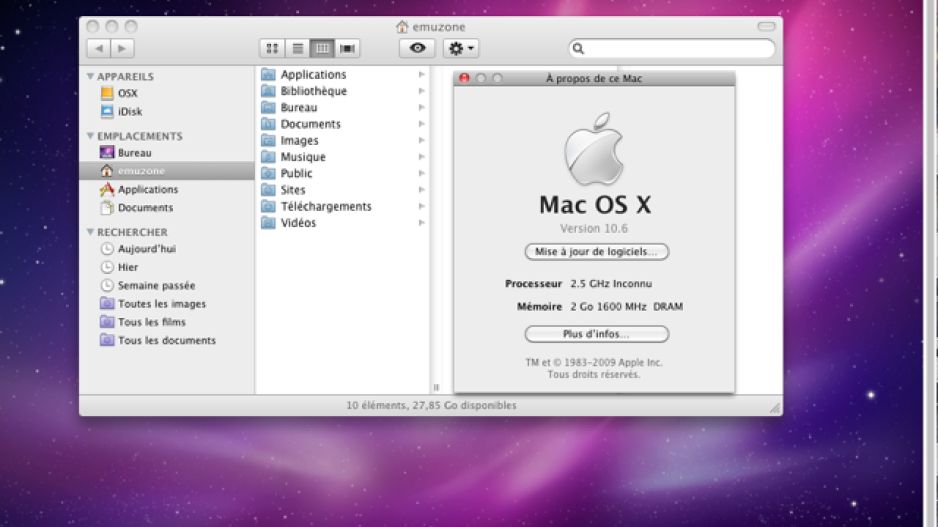Open the gear Action menu
The height and width of the screenshot is (527, 938).
click(461, 48)
